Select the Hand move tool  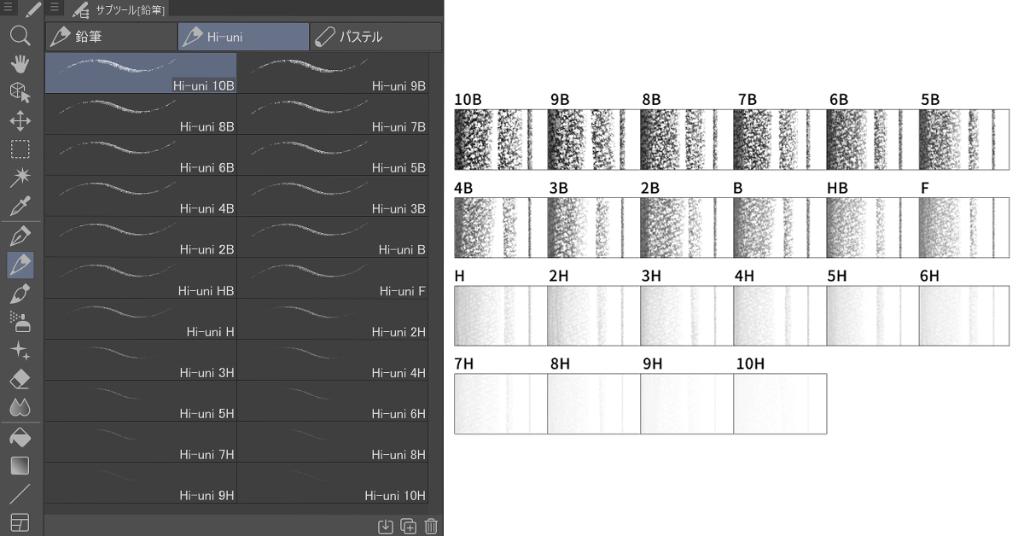coord(20,64)
